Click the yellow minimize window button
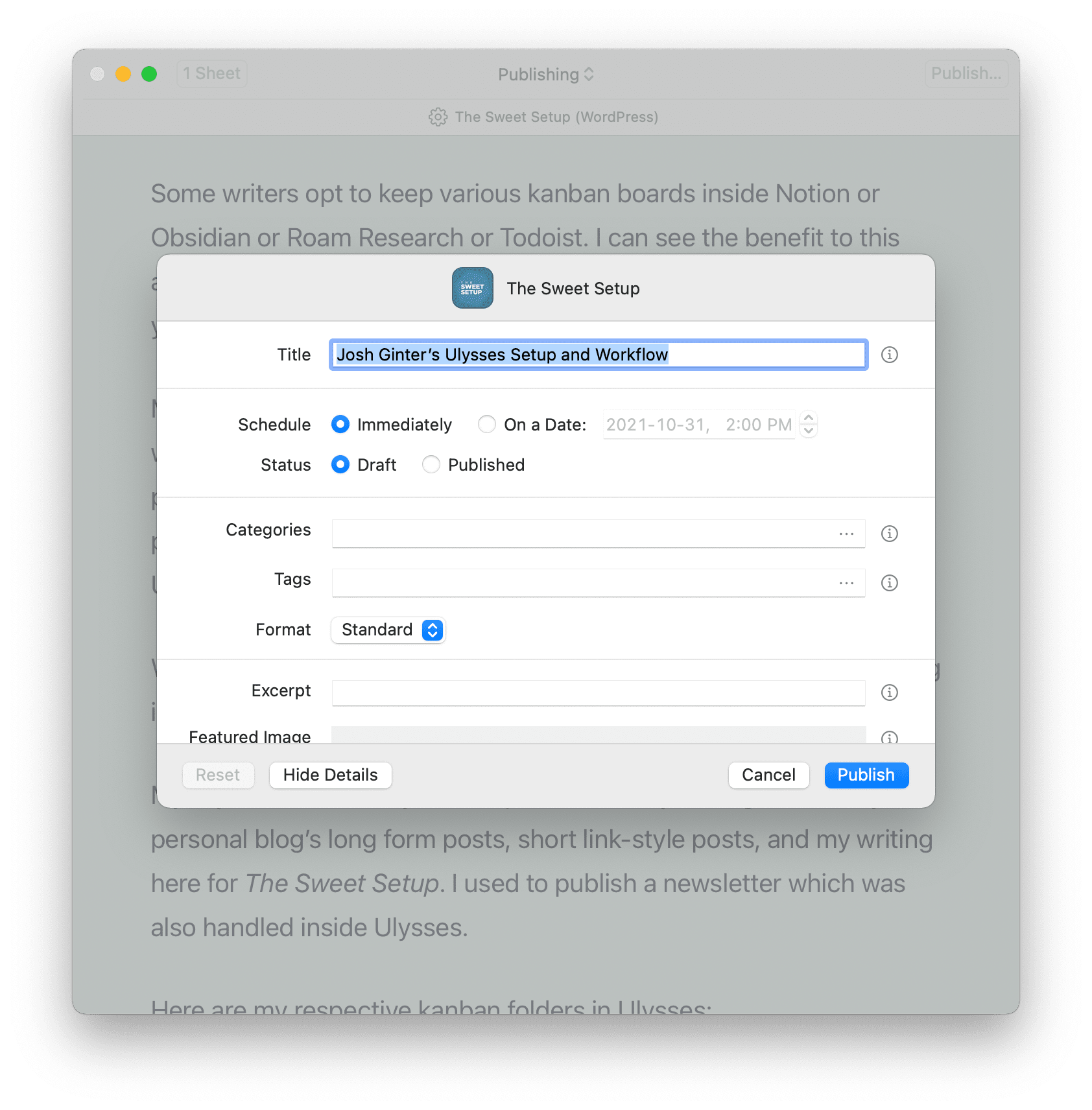The width and height of the screenshot is (1092, 1110). (x=123, y=74)
